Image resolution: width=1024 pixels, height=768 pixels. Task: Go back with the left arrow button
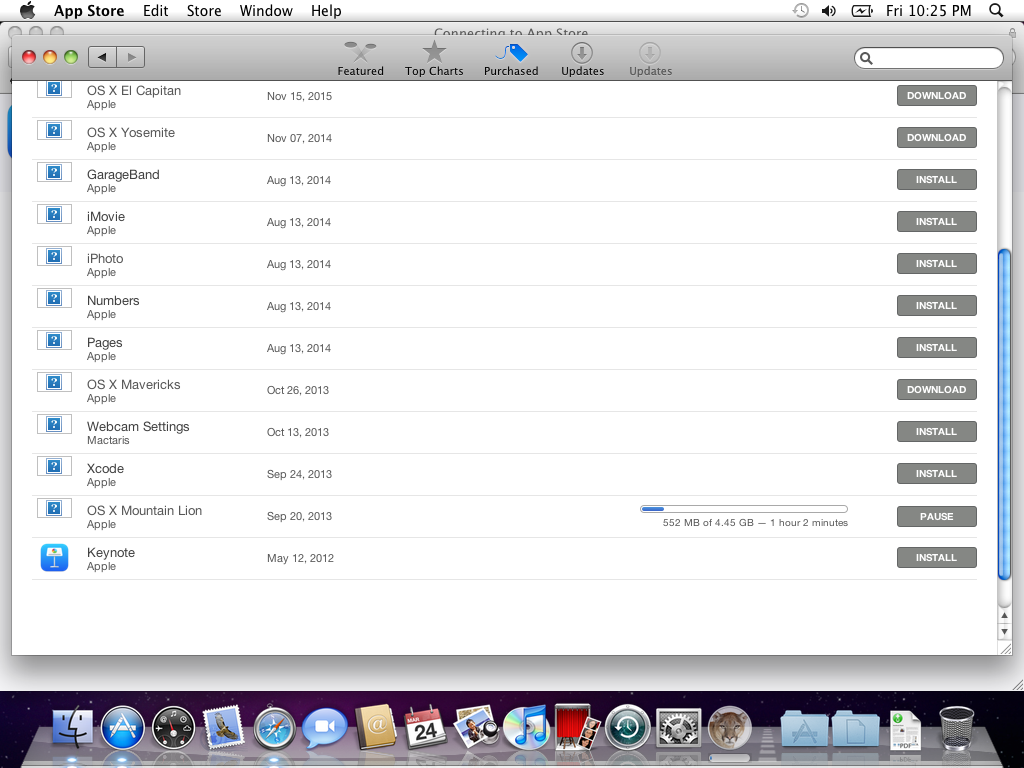(103, 57)
